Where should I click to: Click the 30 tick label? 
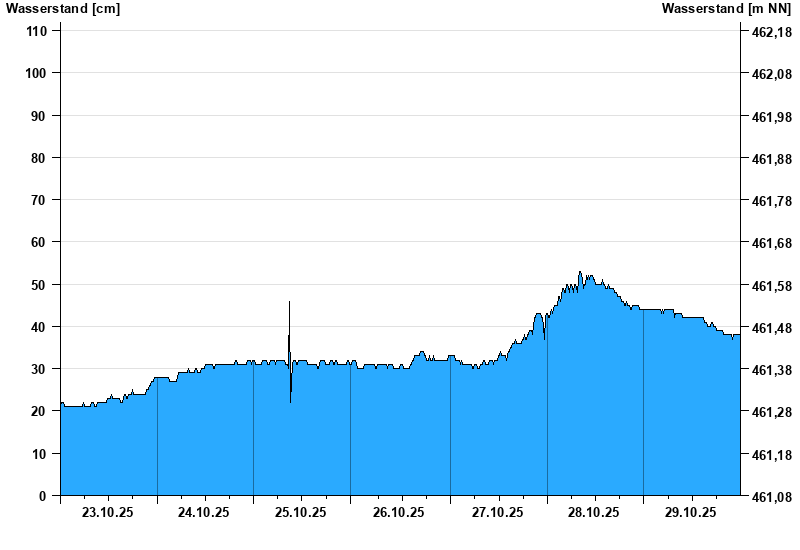[x=39, y=369]
